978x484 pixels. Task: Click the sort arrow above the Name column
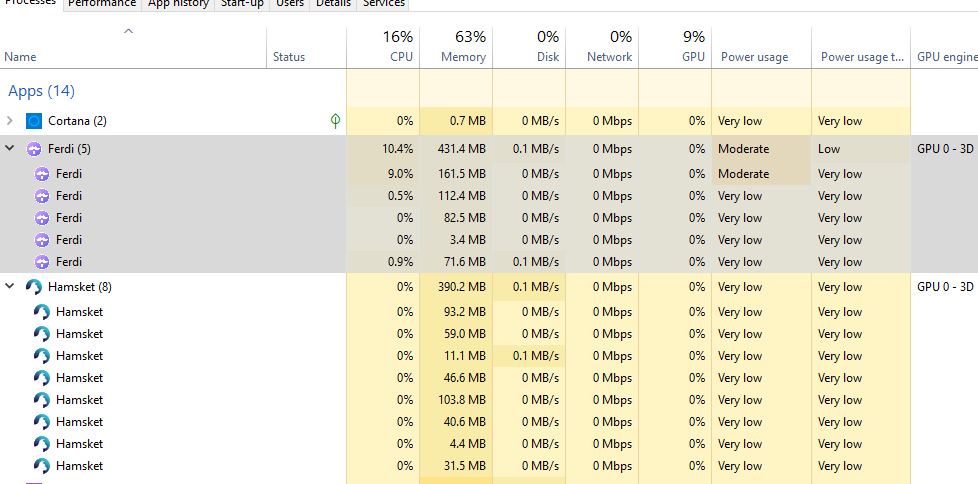(x=128, y=31)
